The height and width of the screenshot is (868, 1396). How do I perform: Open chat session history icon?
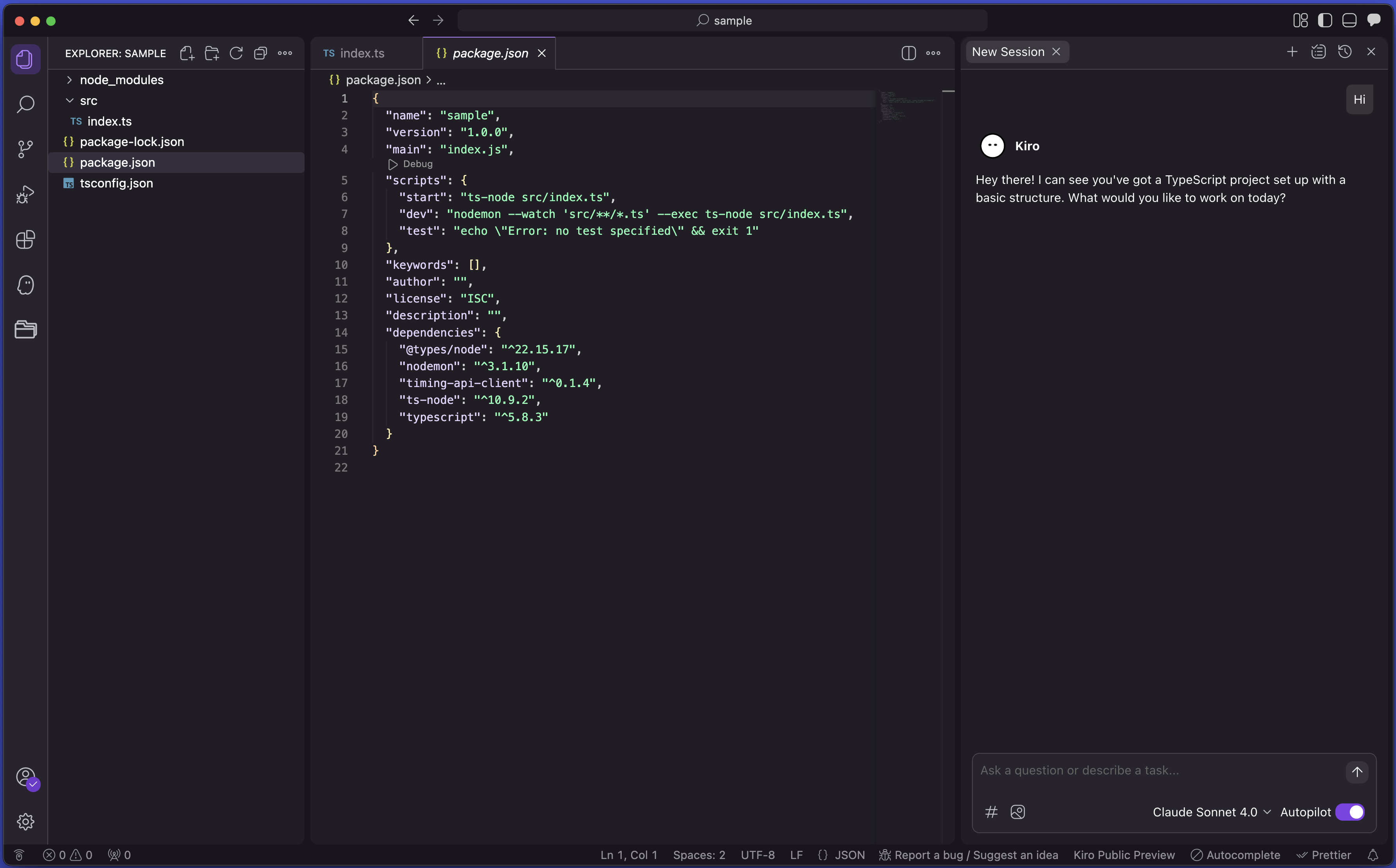click(x=1345, y=52)
